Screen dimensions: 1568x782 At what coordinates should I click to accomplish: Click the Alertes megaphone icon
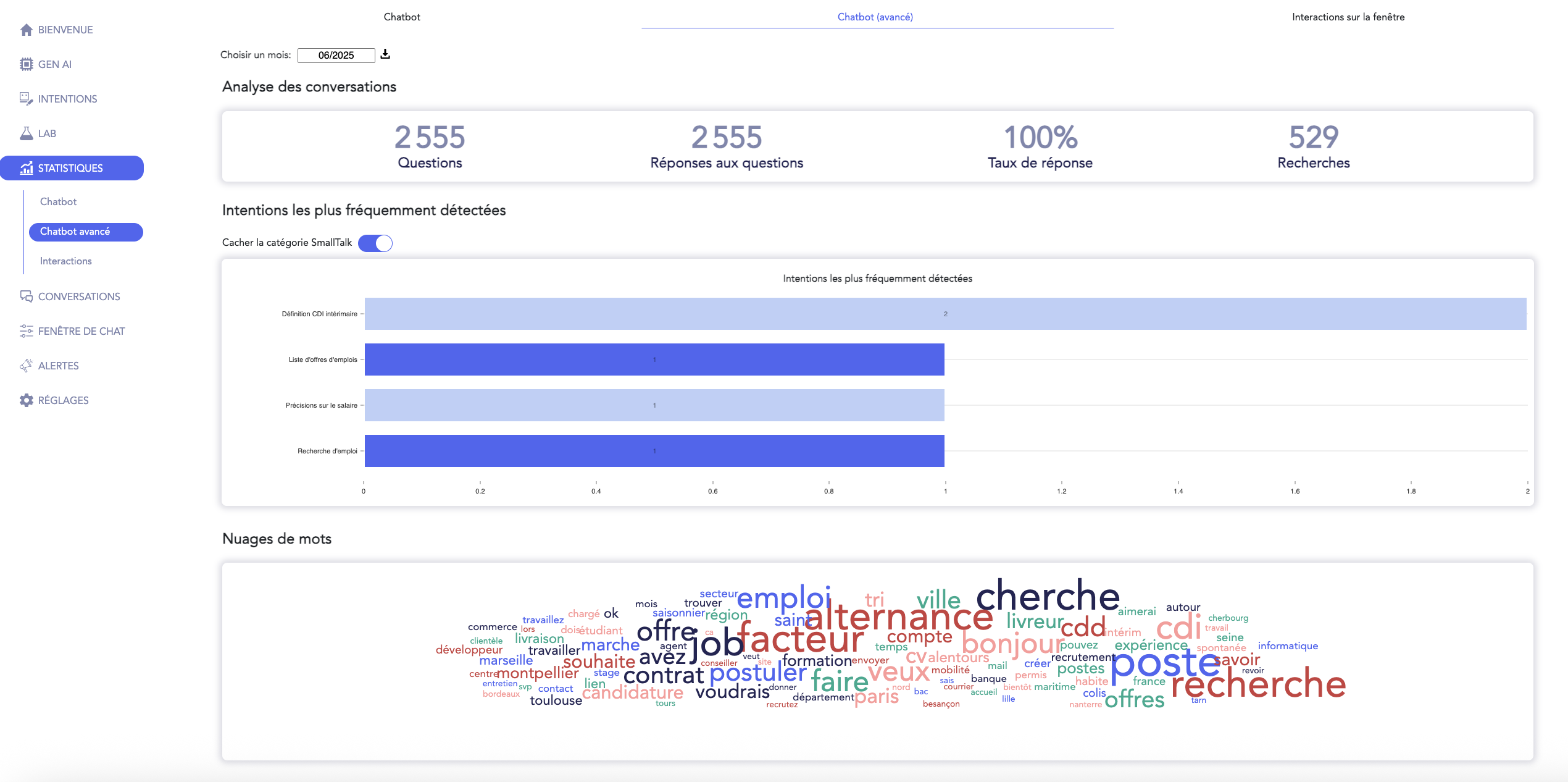click(x=26, y=366)
